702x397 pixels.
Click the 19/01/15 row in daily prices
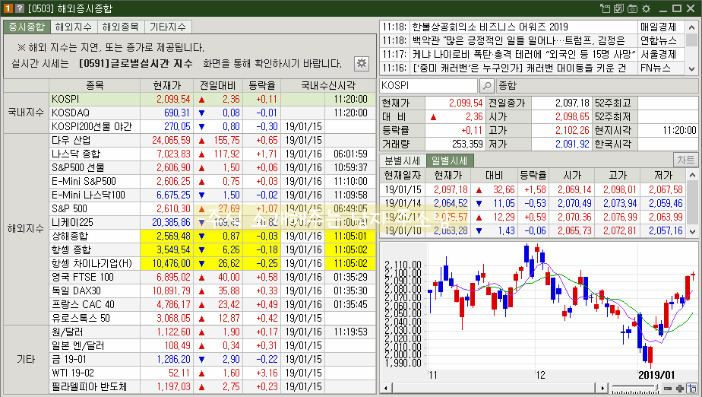533,189
